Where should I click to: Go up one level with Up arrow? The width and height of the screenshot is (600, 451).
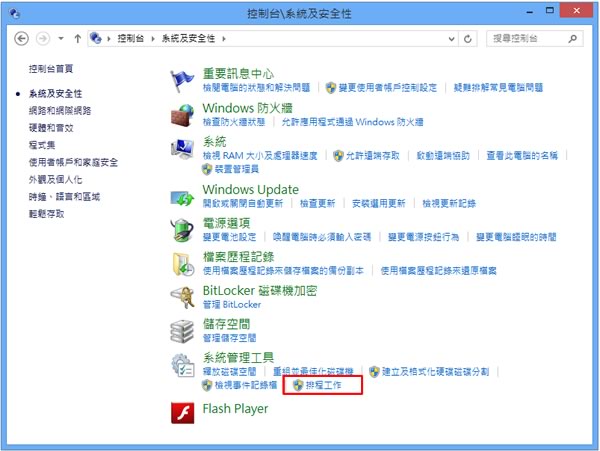coord(78,39)
